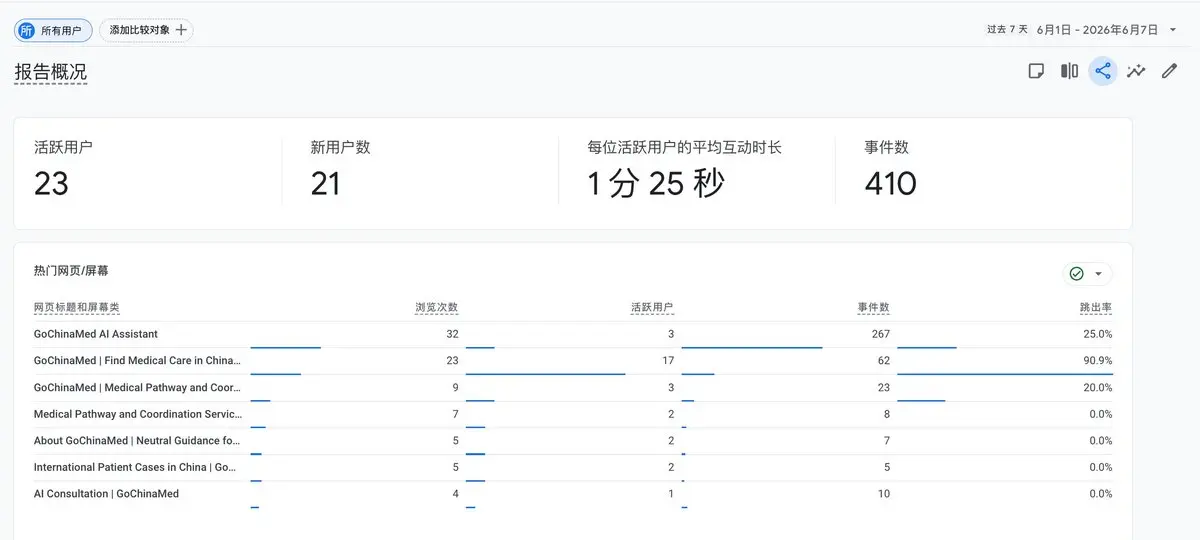Viewport: 1200px width, 540px height.
Task: Select the 活跃用户 23 metric card
Action: tap(147, 173)
